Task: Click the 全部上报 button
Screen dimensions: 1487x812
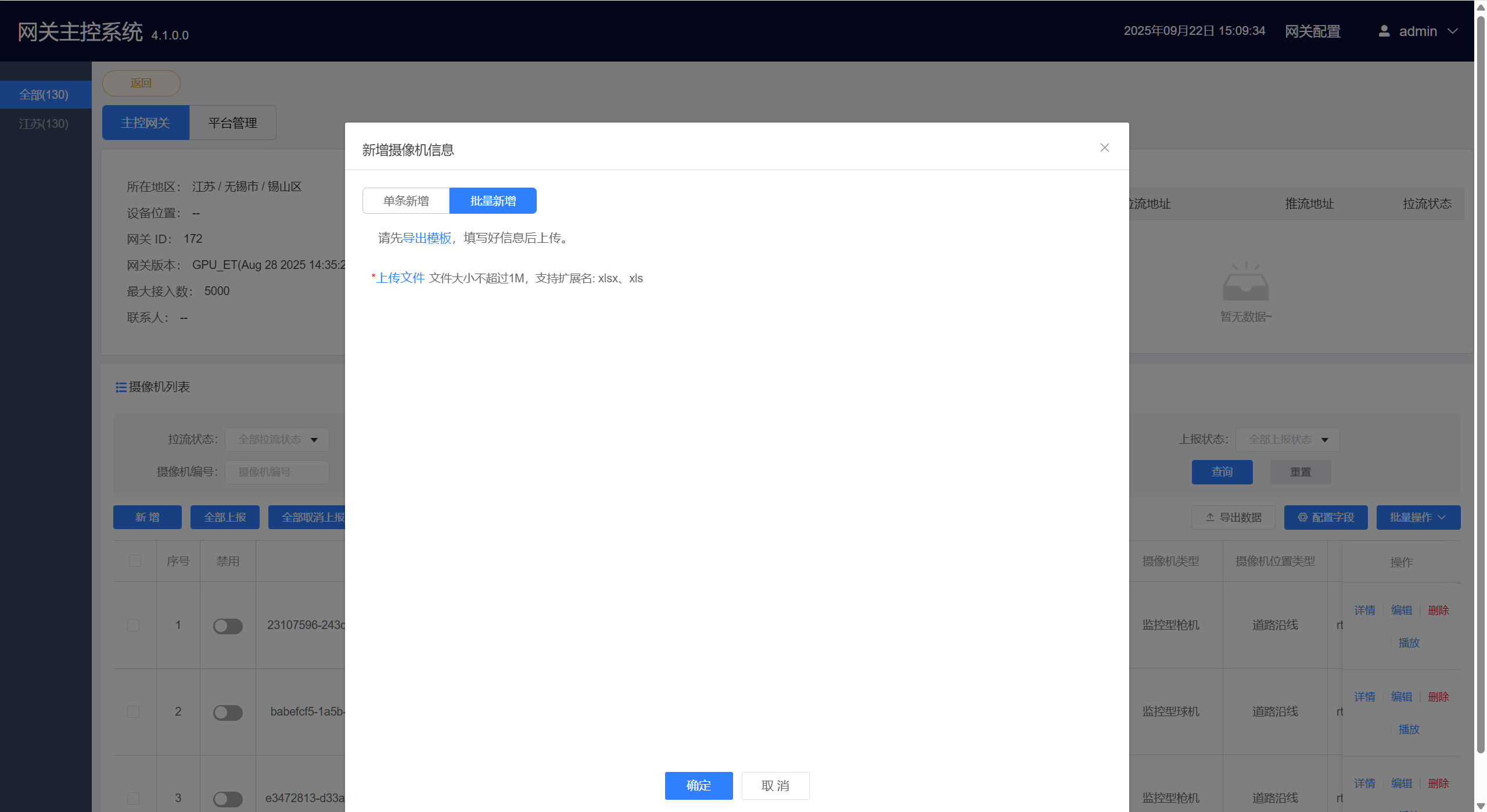Action: pos(225,517)
